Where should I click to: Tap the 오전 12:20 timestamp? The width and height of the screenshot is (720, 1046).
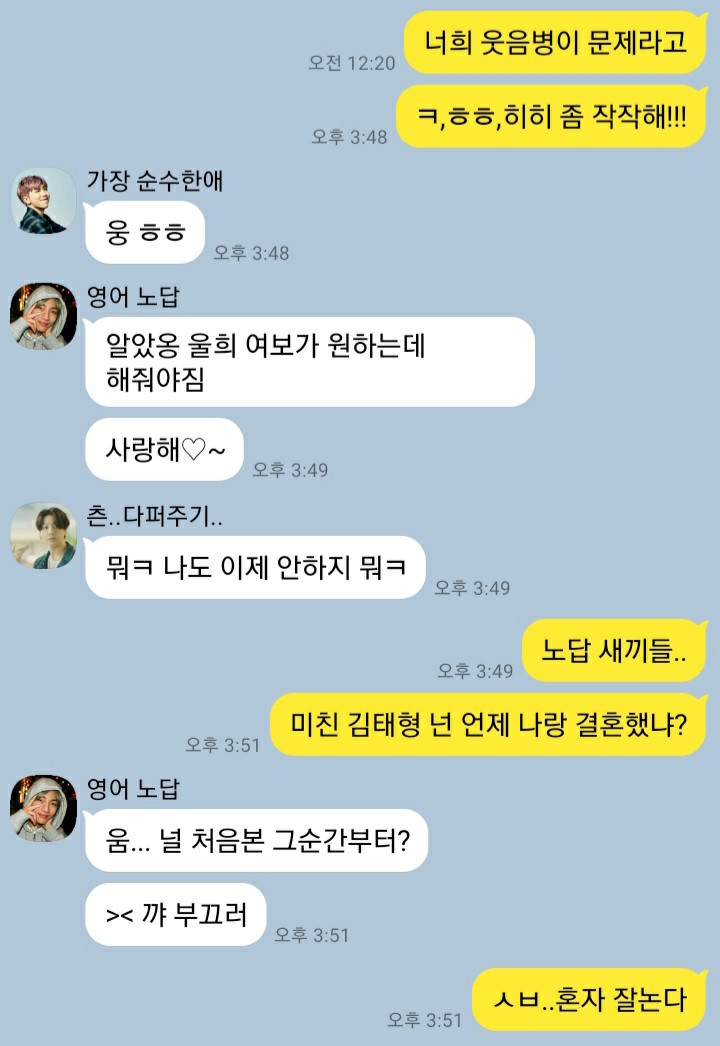pyautogui.click(x=352, y=63)
